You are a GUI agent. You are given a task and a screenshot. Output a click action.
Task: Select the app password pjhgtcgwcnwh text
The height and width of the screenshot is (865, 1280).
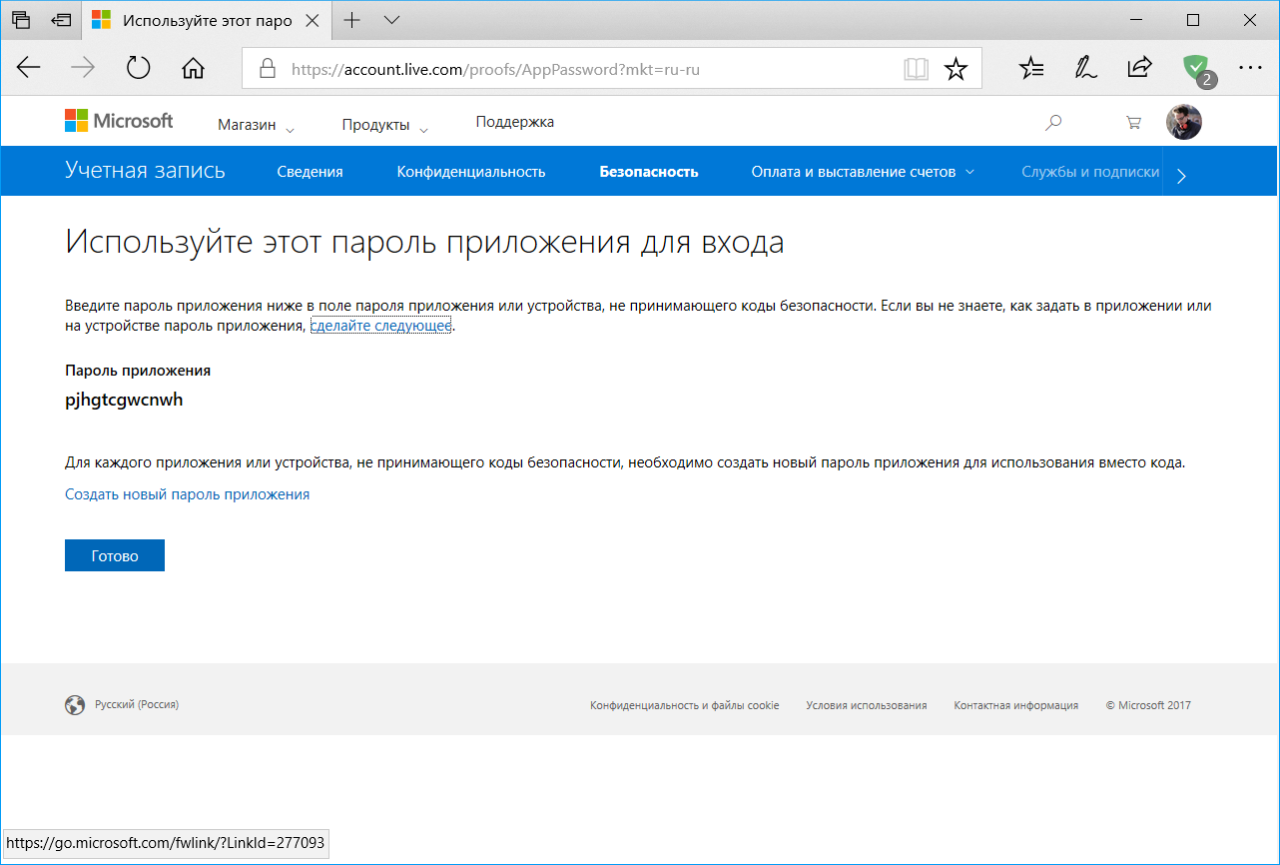124,401
